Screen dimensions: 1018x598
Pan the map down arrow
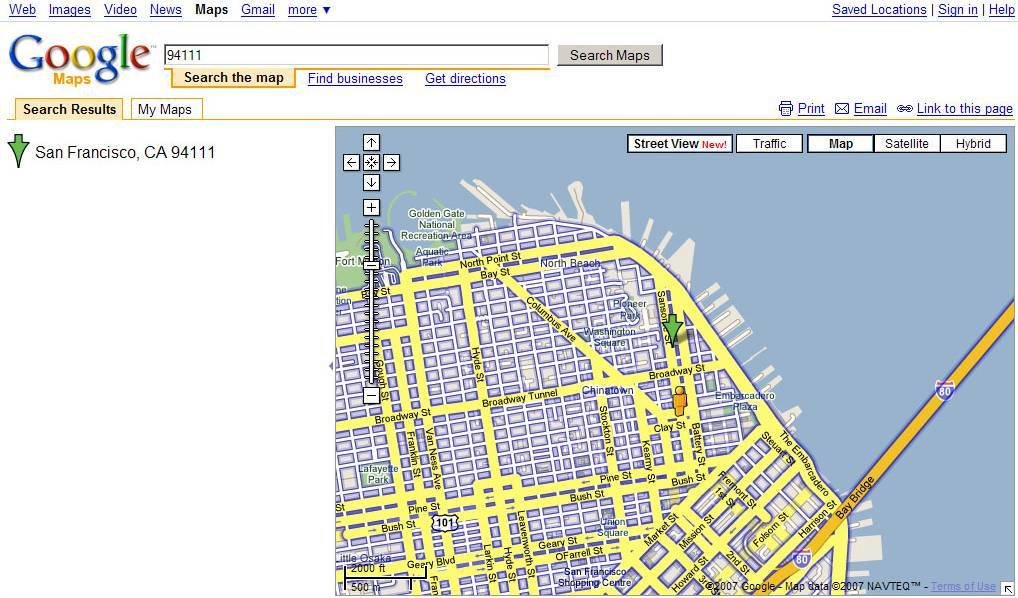(x=371, y=182)
